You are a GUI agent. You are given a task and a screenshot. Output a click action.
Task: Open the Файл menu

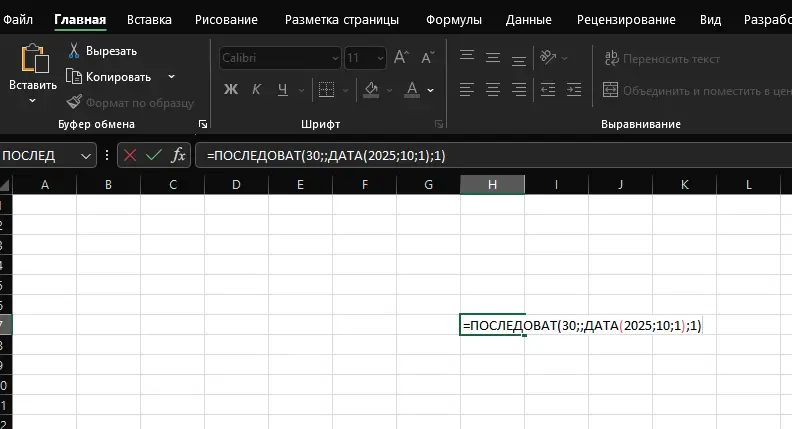point(19,19)
